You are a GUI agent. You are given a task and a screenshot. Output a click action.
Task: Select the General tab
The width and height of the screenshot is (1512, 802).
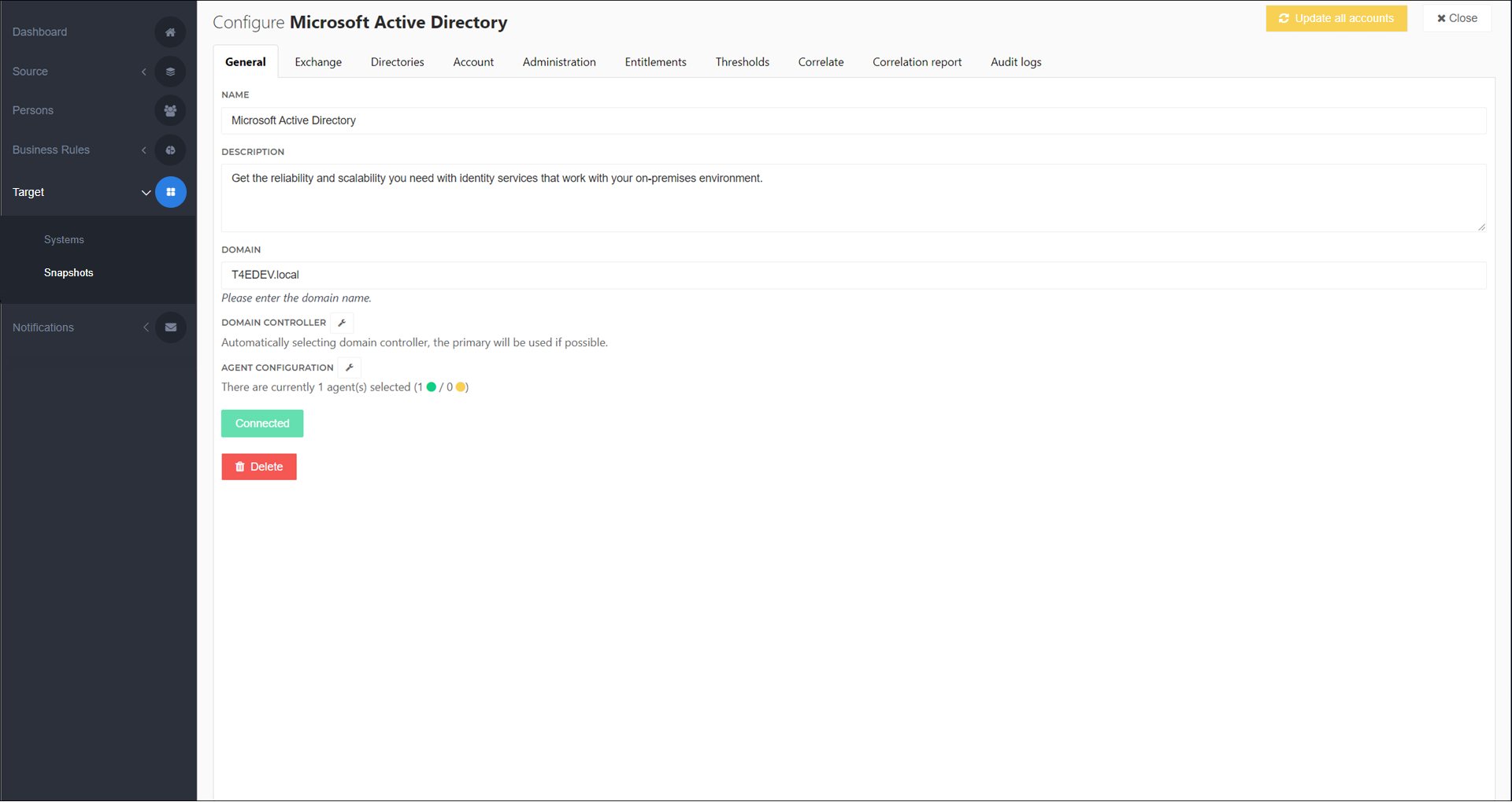246,62
